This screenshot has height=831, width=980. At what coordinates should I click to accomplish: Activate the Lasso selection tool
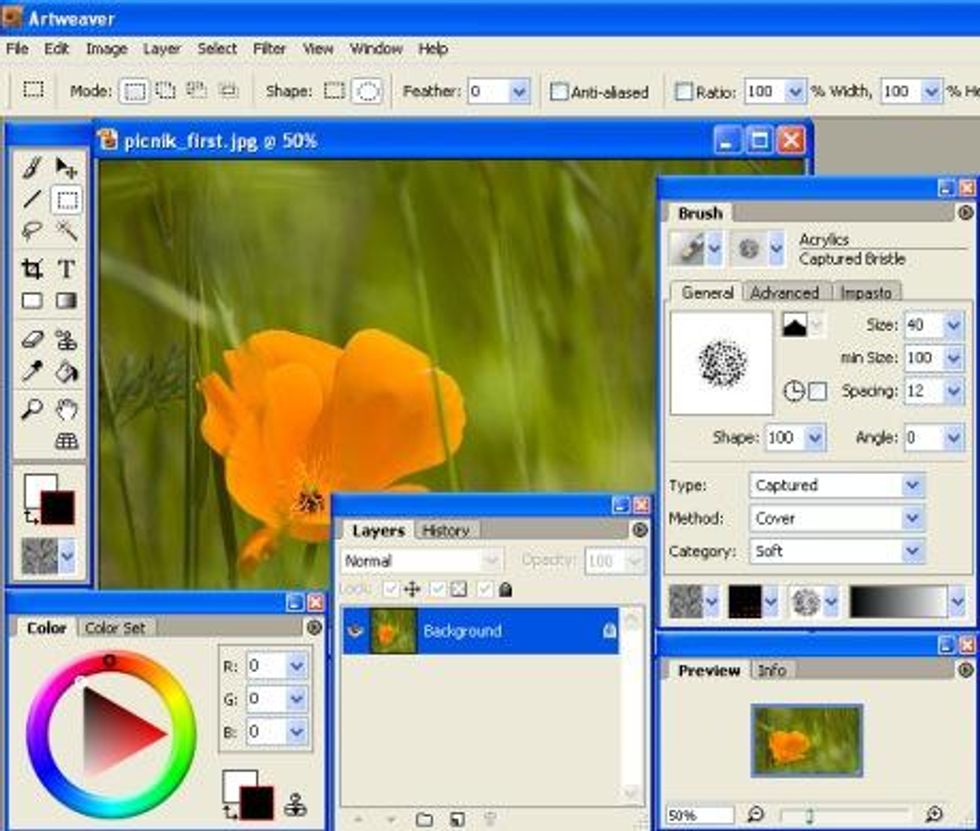click(x=33, y=232)
